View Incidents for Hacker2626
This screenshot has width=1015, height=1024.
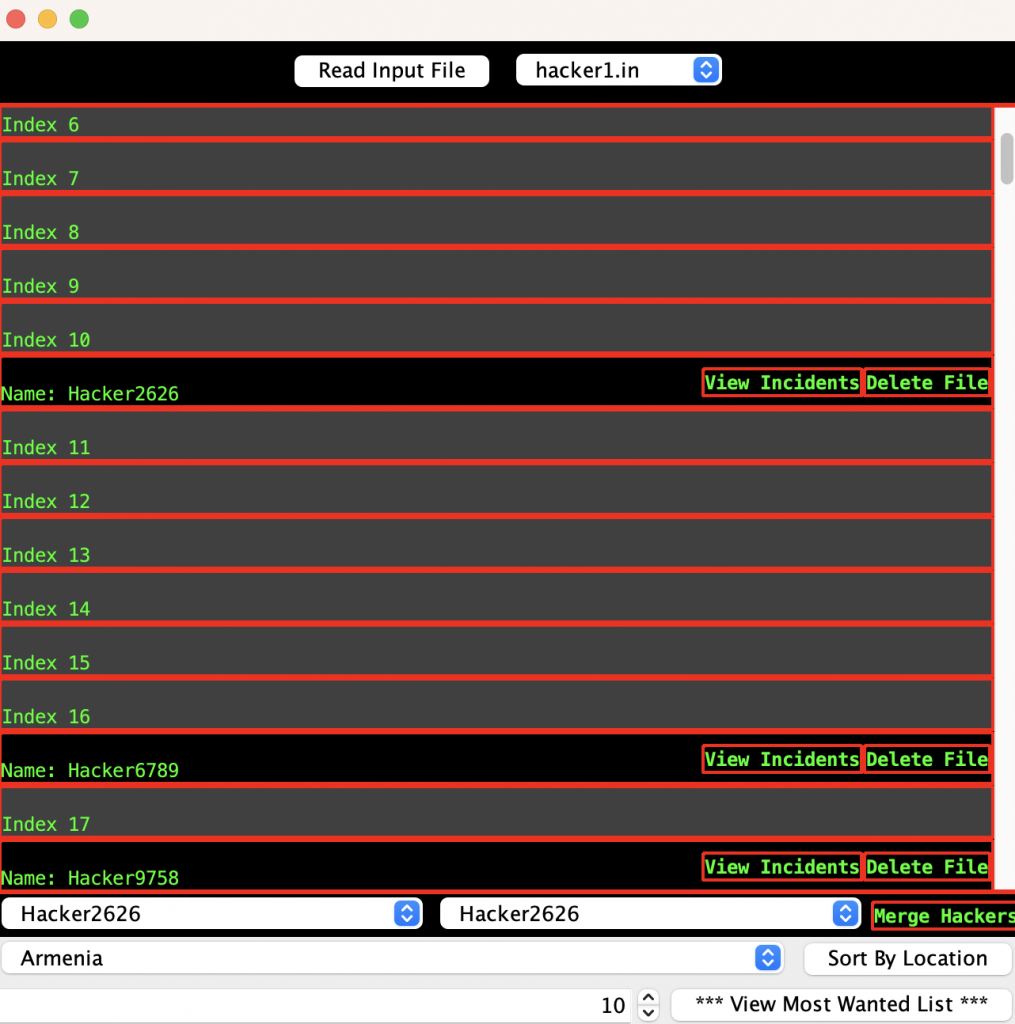click(x=781, y=383)
